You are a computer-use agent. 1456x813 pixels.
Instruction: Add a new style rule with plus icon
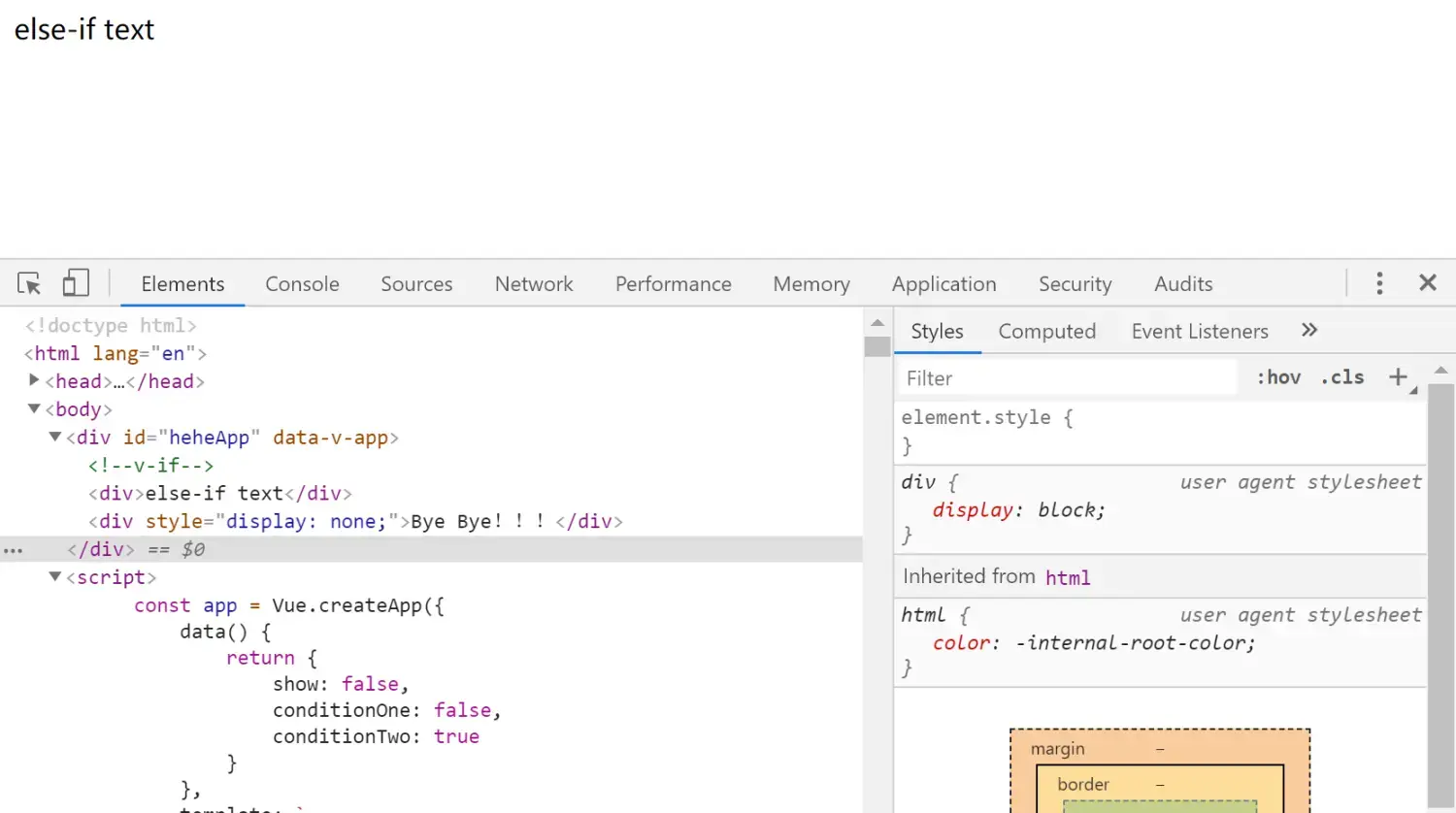tap(1398, 377)
